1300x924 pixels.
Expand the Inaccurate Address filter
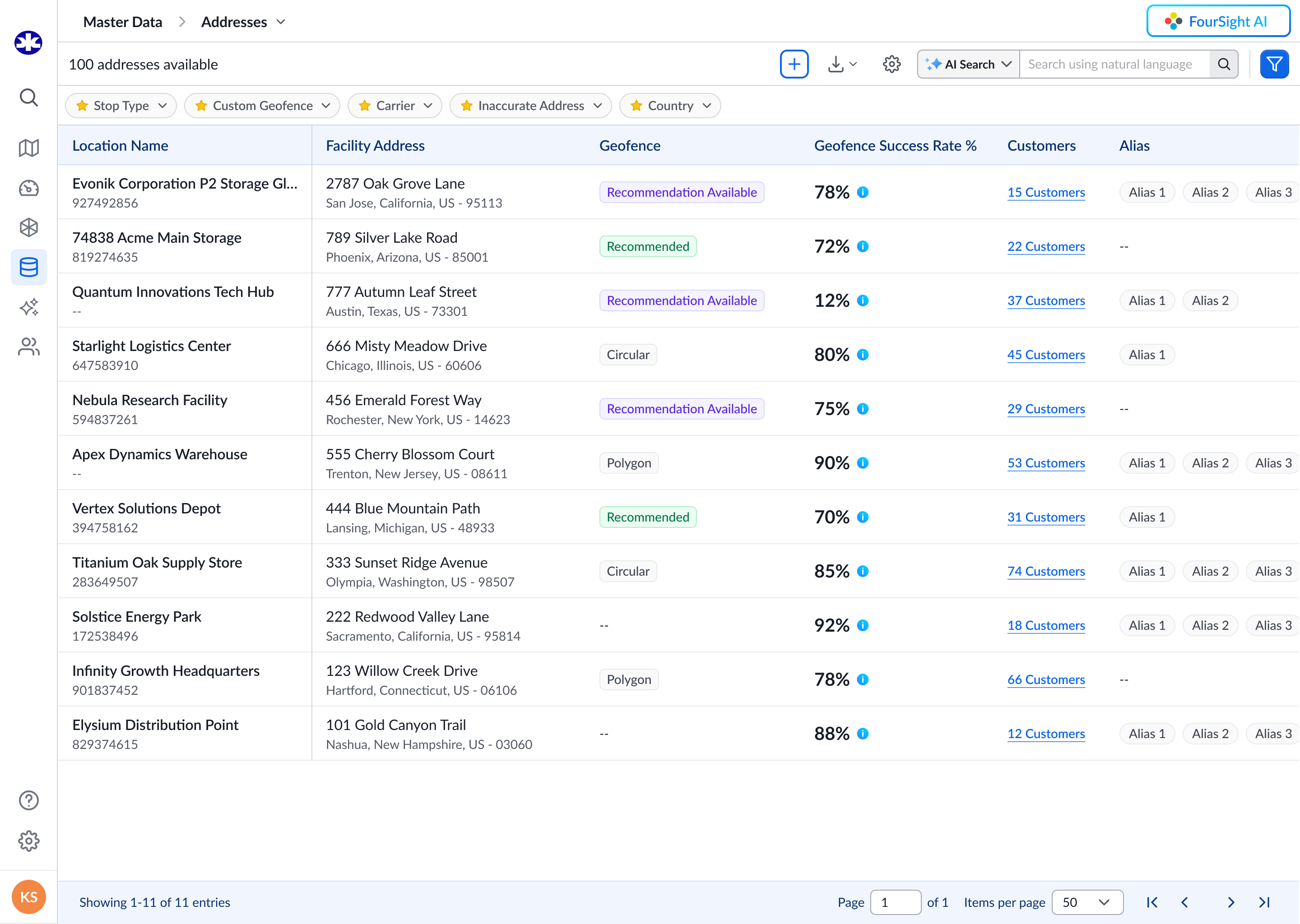pyautogui.click(x=530, y=106)
